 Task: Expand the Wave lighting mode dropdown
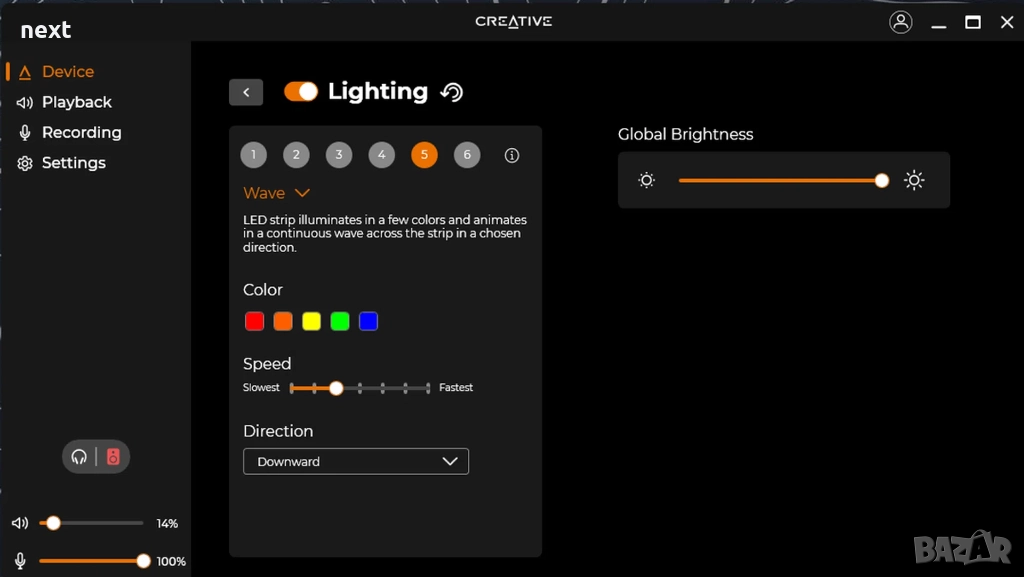(277, 193)
